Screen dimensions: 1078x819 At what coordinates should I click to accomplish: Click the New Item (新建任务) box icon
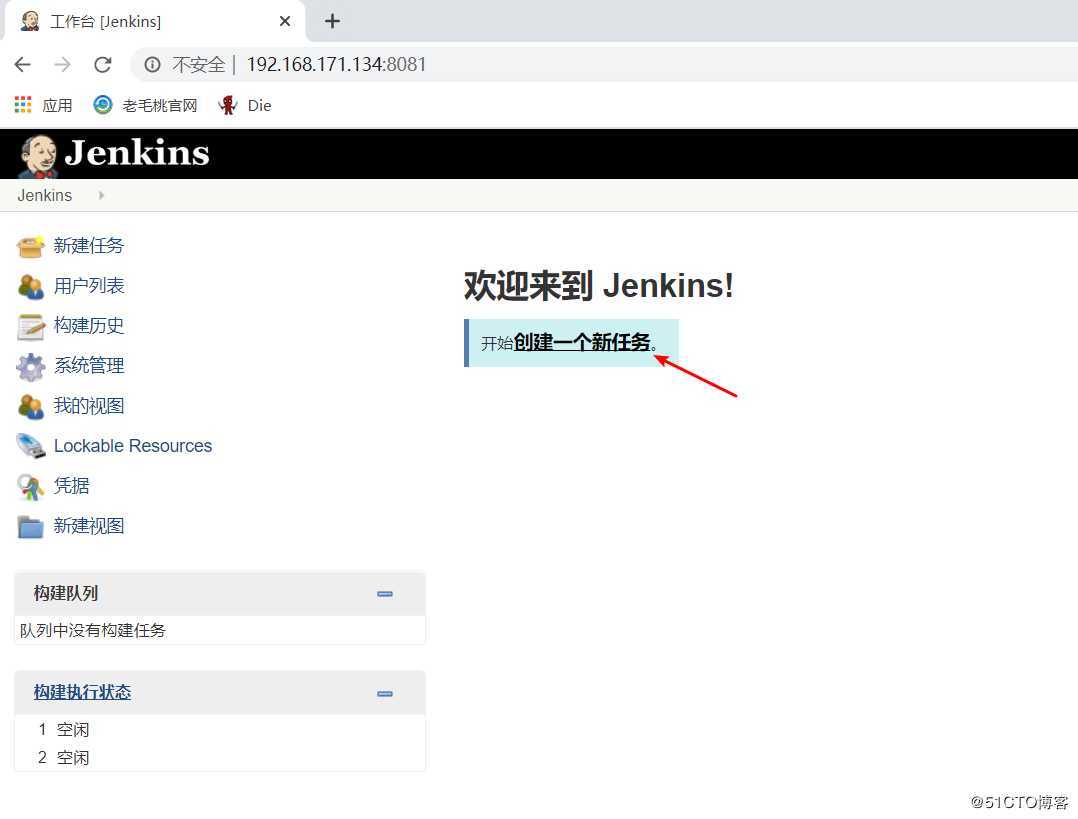pyautogui.click(x=30, y=246)
